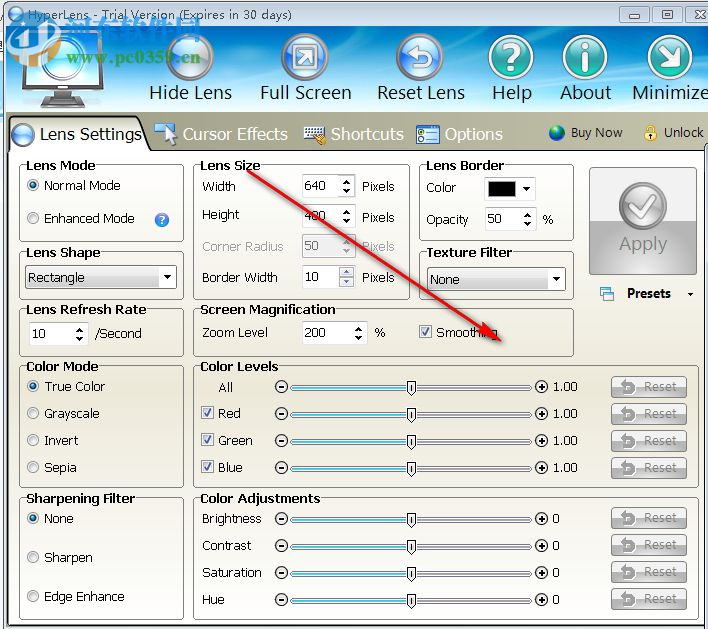
Task: Click the Red color level slider handle
Action: pos(411,415)
